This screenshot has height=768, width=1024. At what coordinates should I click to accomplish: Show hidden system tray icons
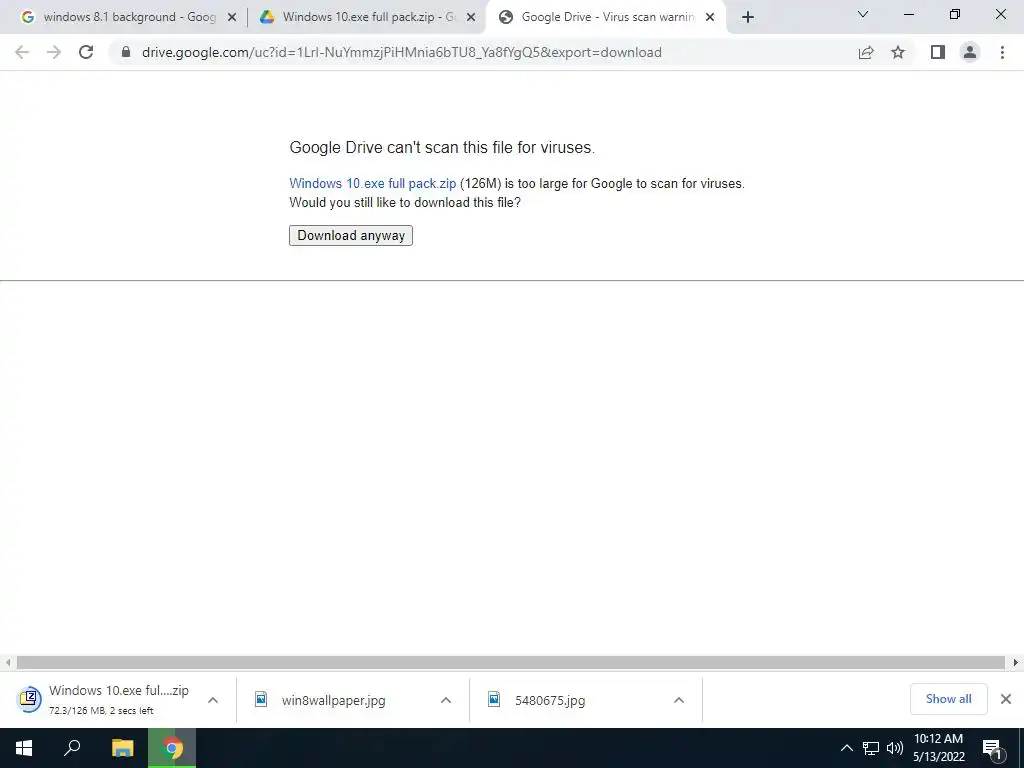[846, 748]
